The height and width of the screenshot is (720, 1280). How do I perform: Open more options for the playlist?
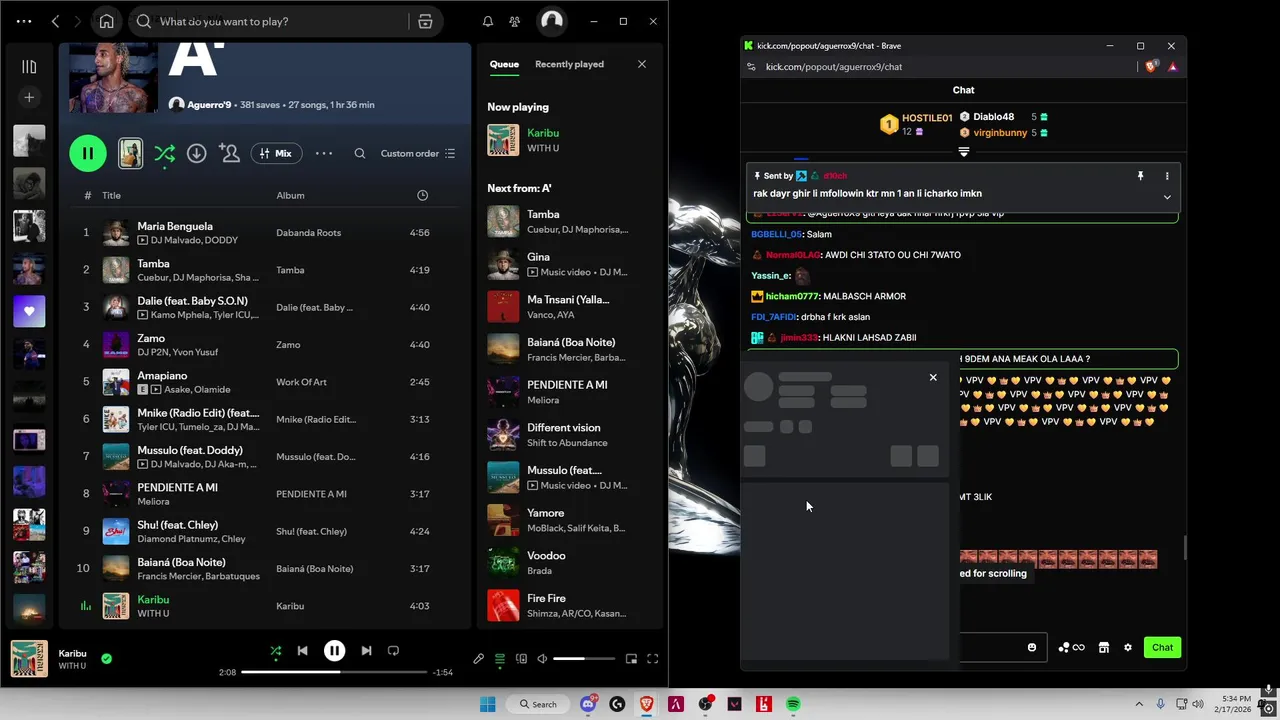pyautogui.click(x=324, y=153)
